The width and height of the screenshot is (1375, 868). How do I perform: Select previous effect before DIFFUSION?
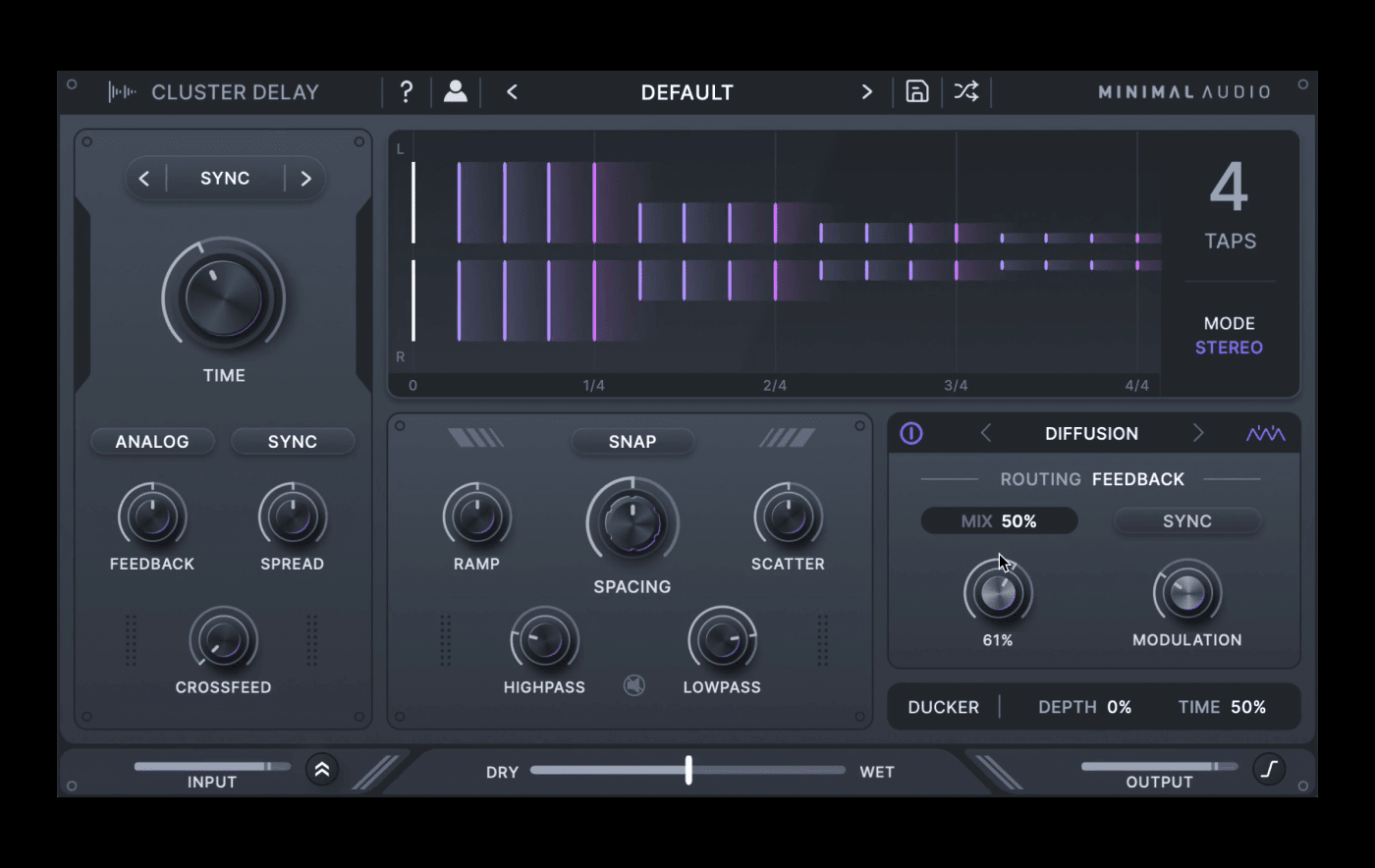[986, 433]
